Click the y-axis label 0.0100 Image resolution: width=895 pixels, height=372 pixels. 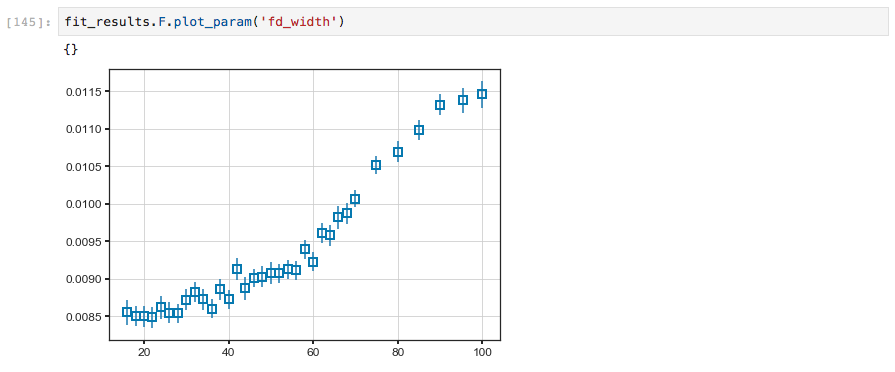[x=83, y=204]
